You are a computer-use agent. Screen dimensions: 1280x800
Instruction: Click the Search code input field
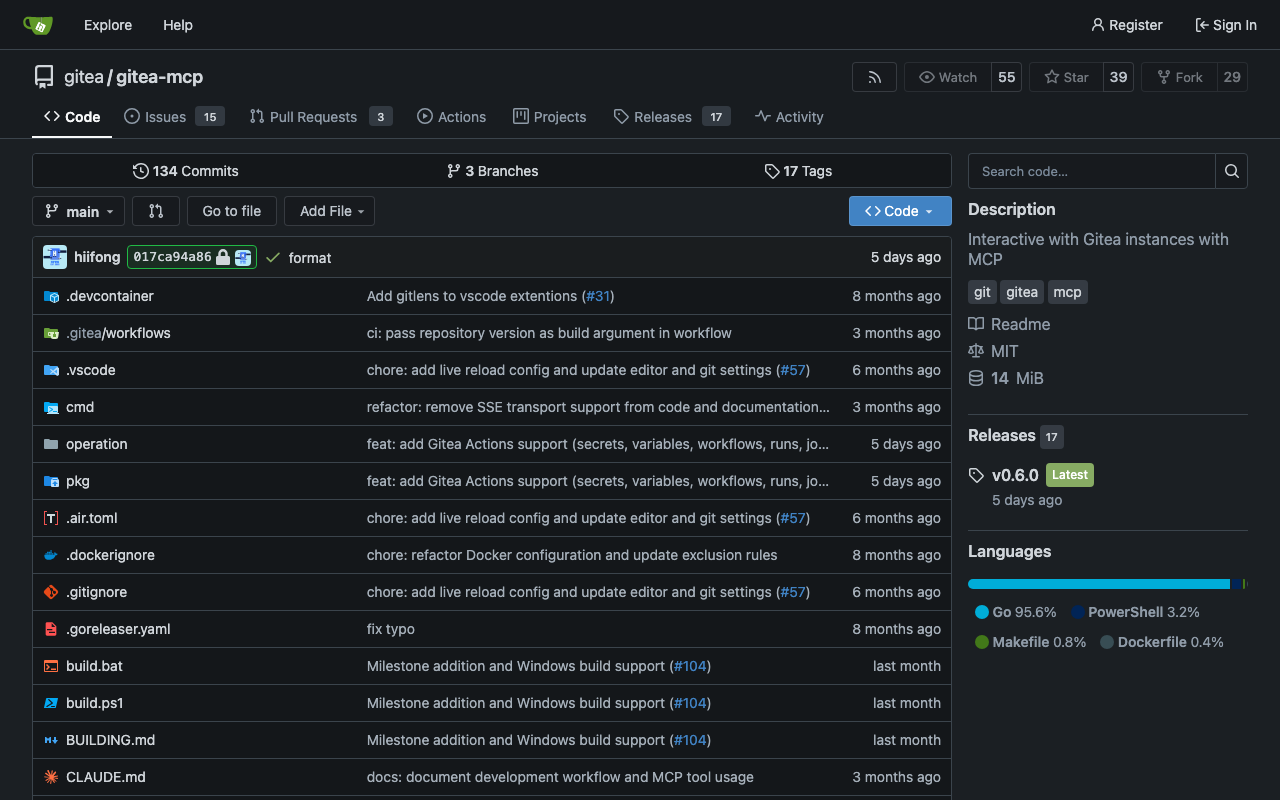pyautogui.click(x=1091, y=171)
